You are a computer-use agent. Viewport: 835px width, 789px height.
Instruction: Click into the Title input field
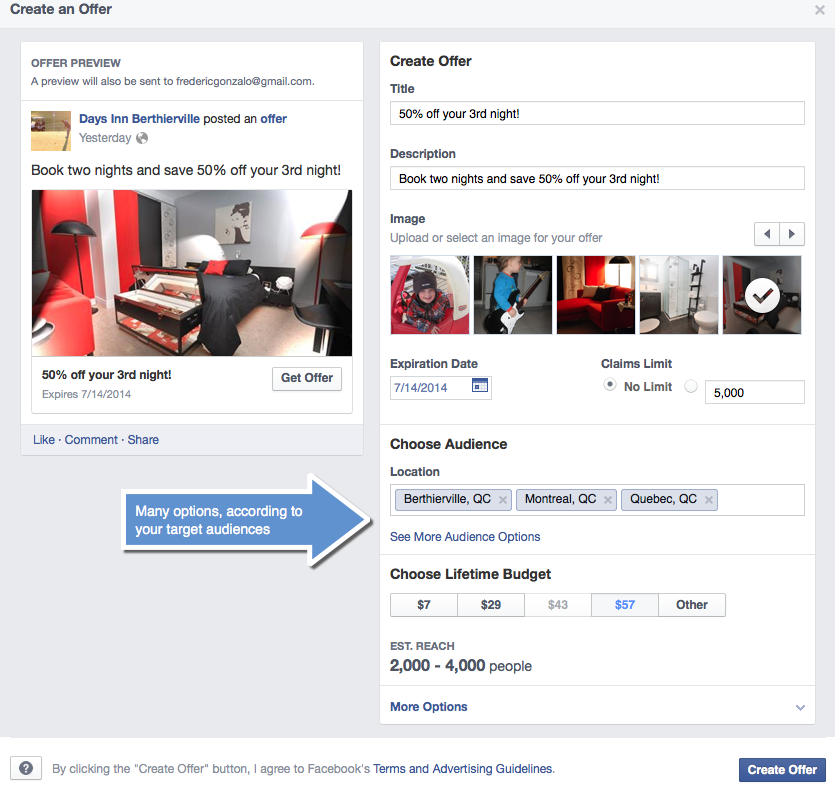tap(597, 113)
